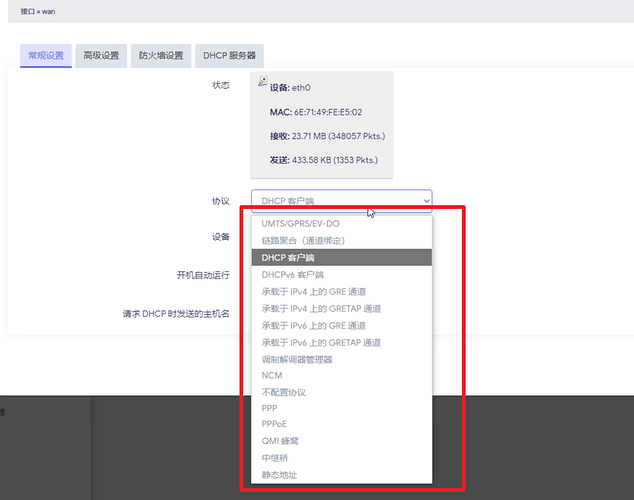Click the 设备: eth0 text
The height and width of the screenshot is (500, 634).
(290, 88)
